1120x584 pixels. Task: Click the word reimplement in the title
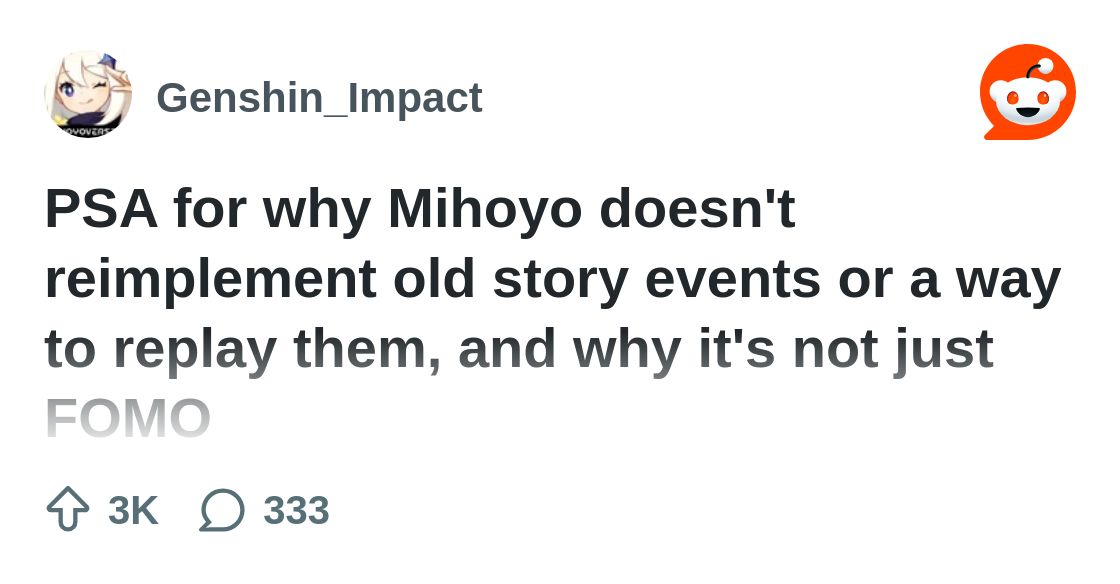coord(211,280)
